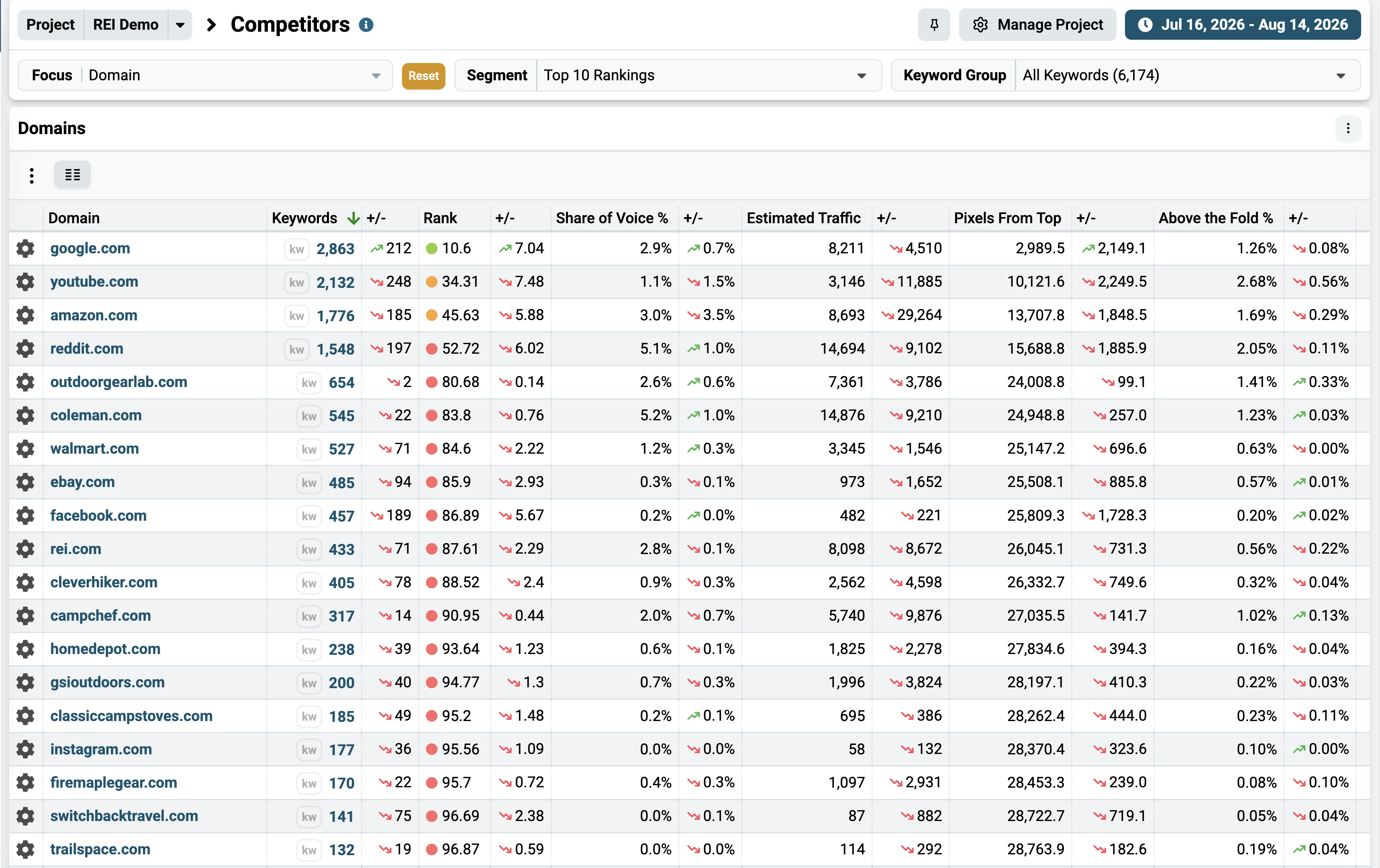Open gear settings for switchbacktravel.com row
This screenshot has height=868, width=1380.
(25, 816)
